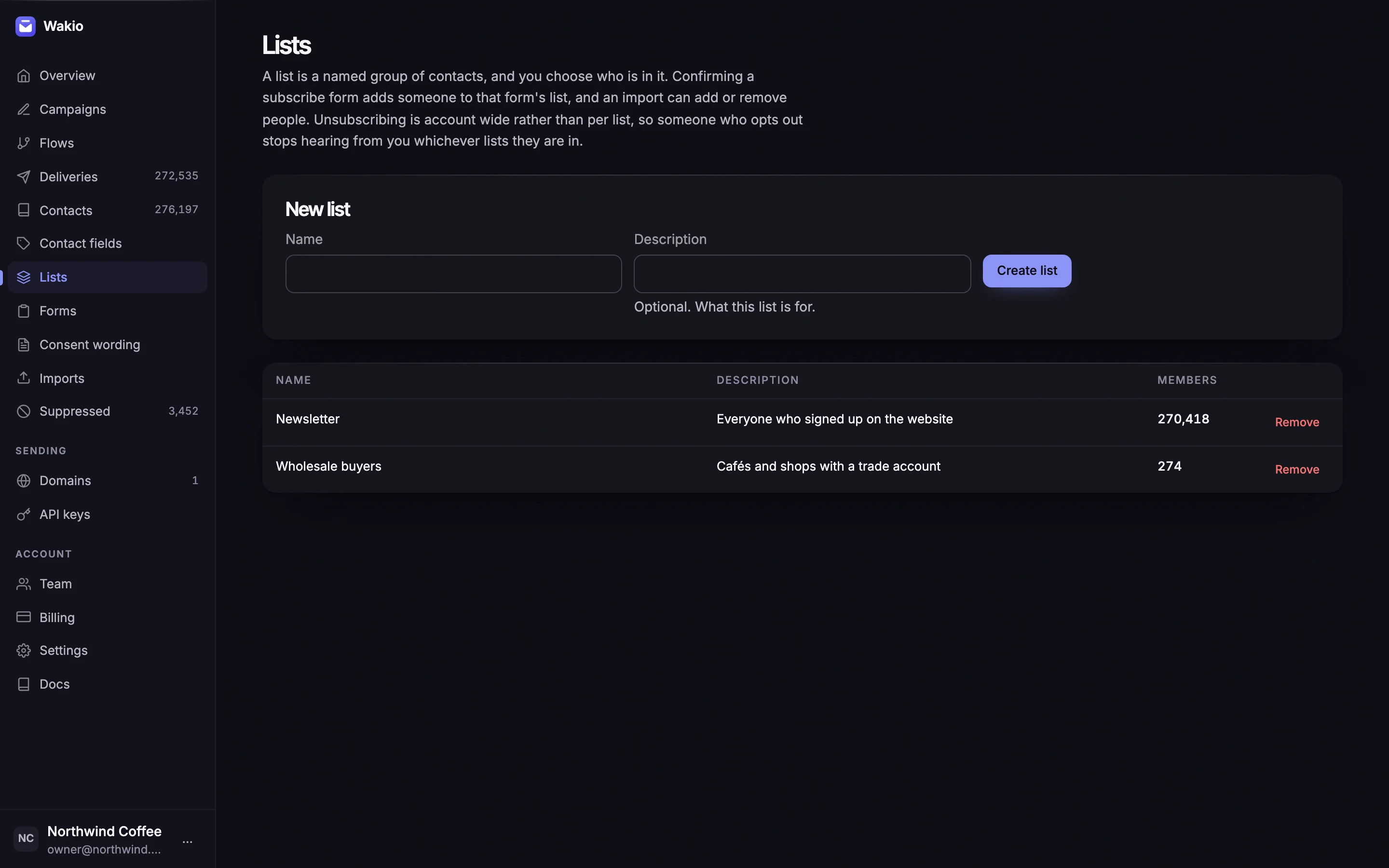Viewport: 1389px width, 868px height.
Task: Navigate to Deliveries
Action: pos(108,177)
